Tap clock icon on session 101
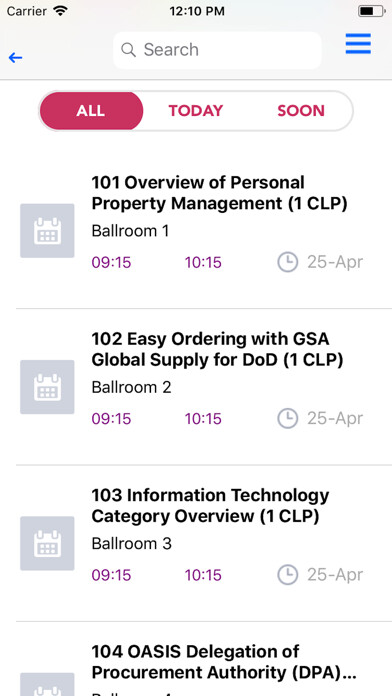 pos(288,262)
